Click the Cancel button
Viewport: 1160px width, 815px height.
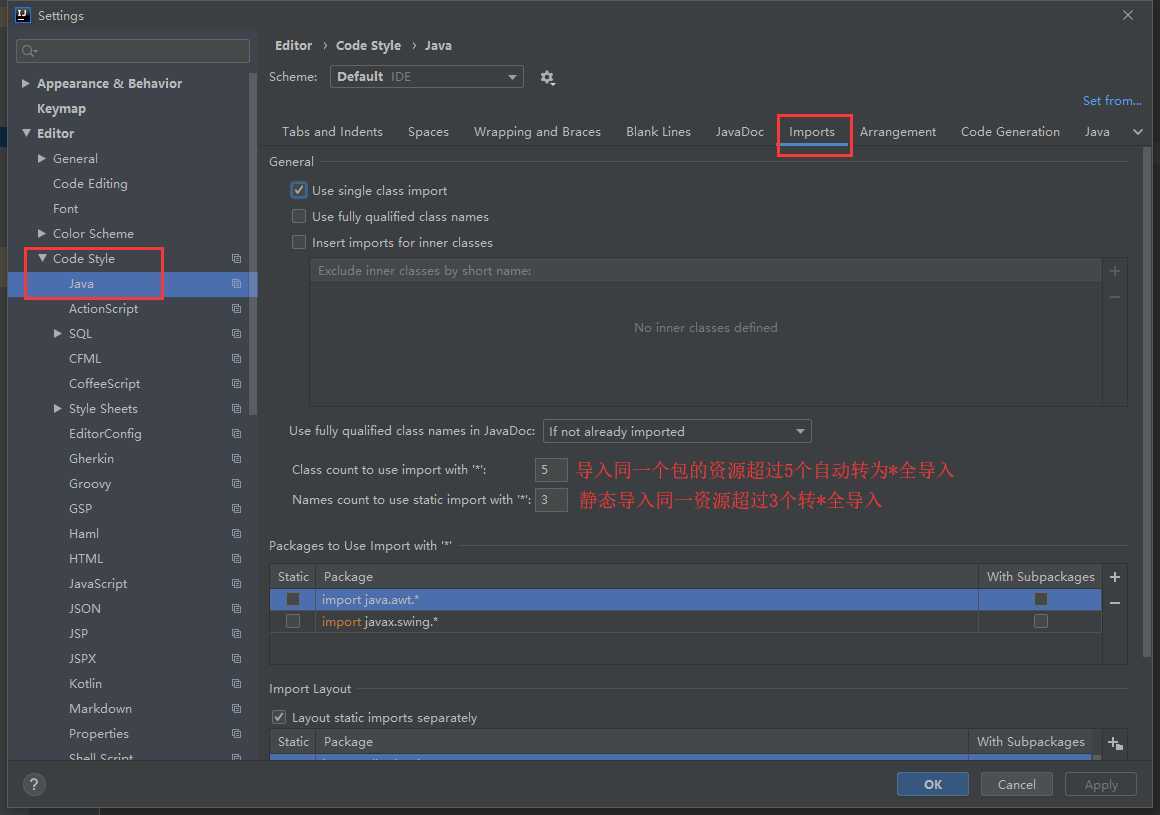pyautogui.click(x=1016, y=785)
